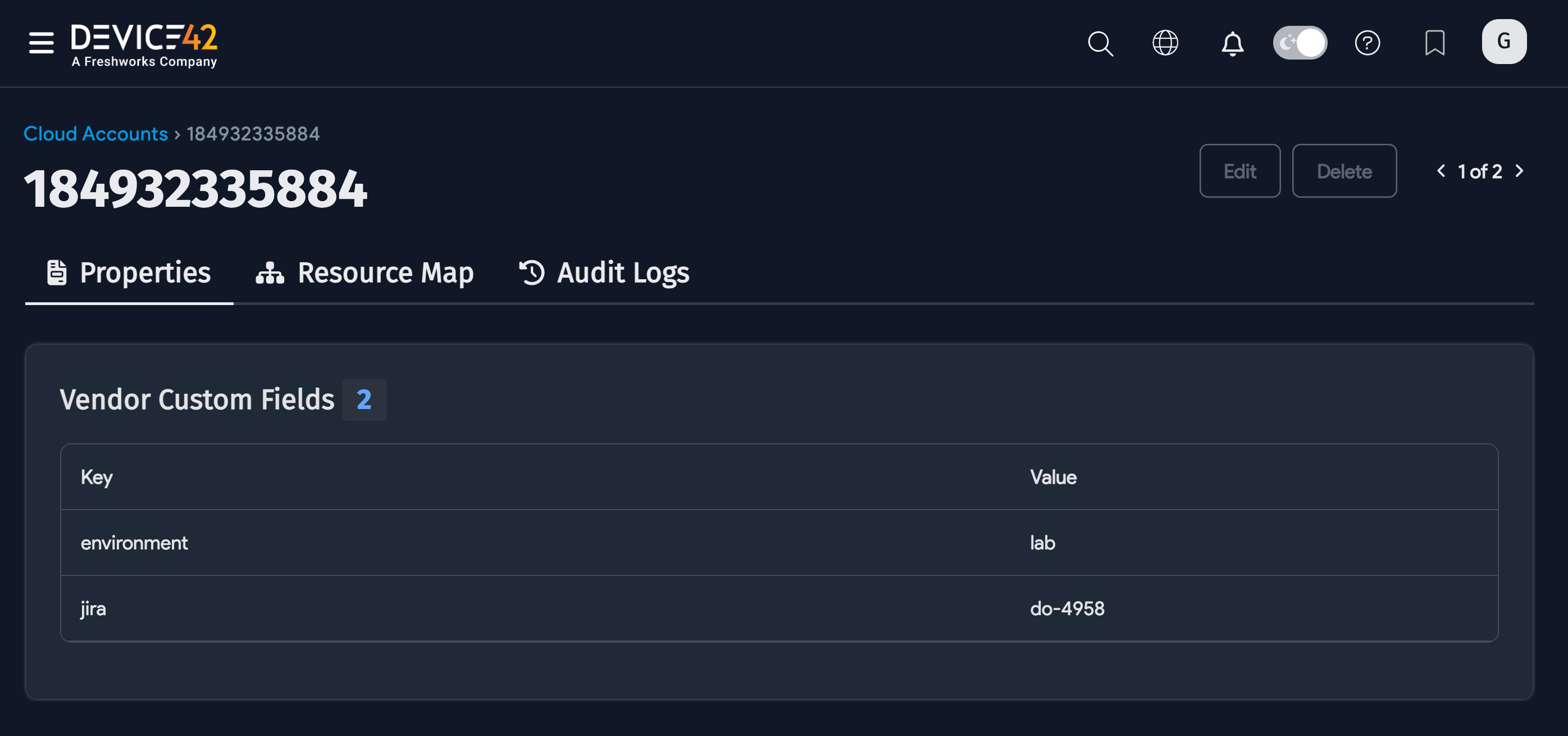This screenshot has height=736, width=1568.
Task: Open the global search
Action: 1100,43
